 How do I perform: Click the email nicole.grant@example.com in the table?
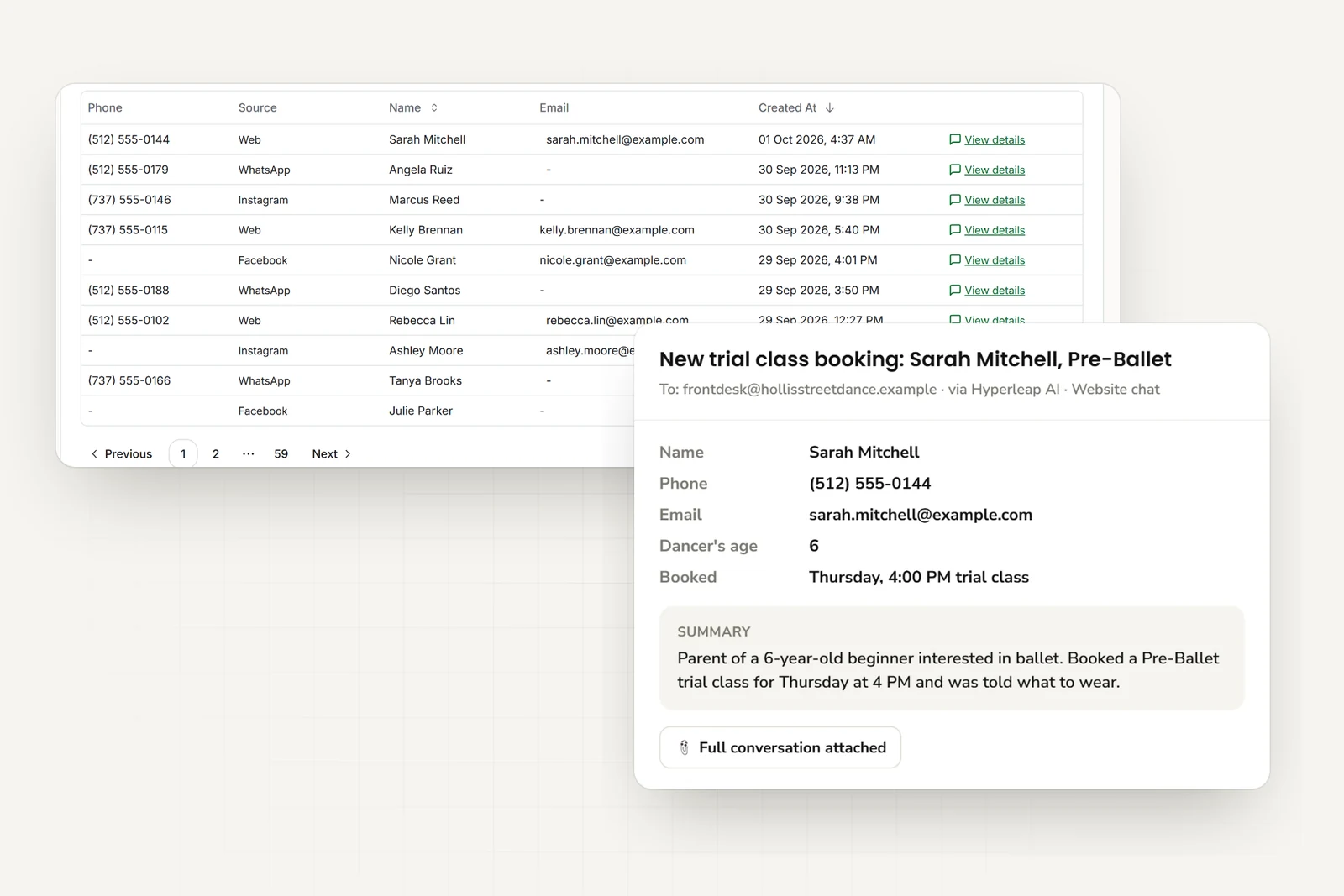[x=612, y=260]
